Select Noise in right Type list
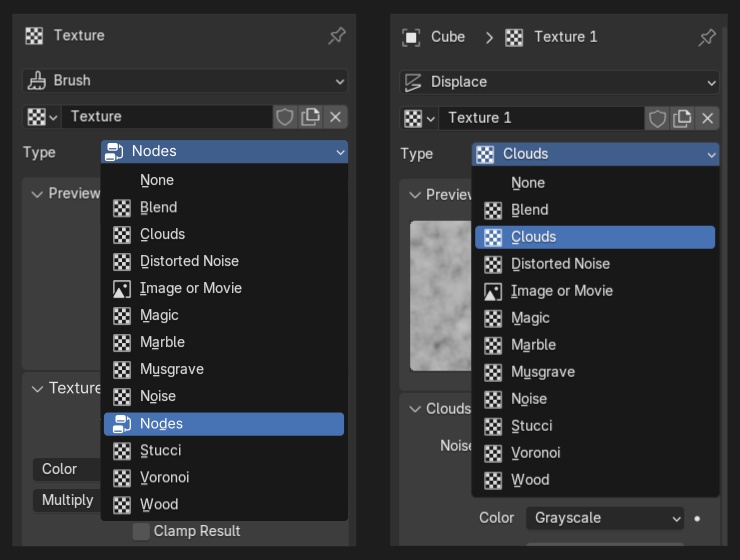The image size is (740, 560). (x=595, y=399)
